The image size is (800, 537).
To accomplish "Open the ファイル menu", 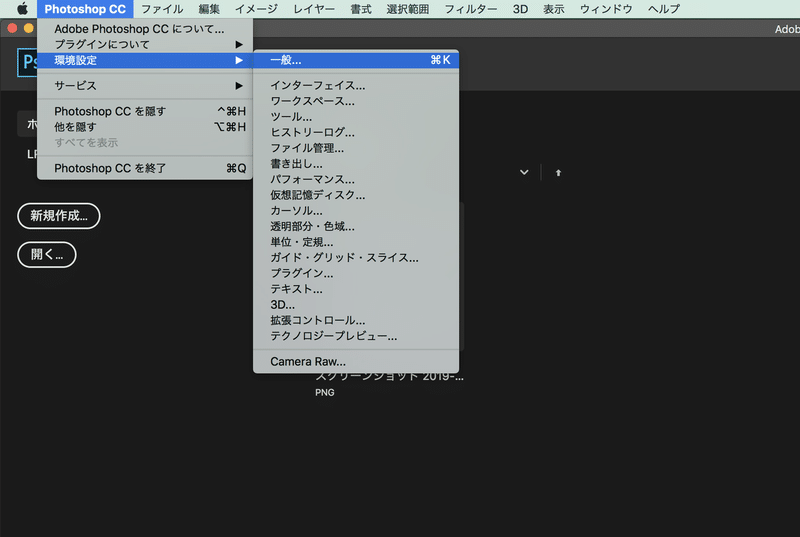I will pyautogui.click(x=162, y=9).
